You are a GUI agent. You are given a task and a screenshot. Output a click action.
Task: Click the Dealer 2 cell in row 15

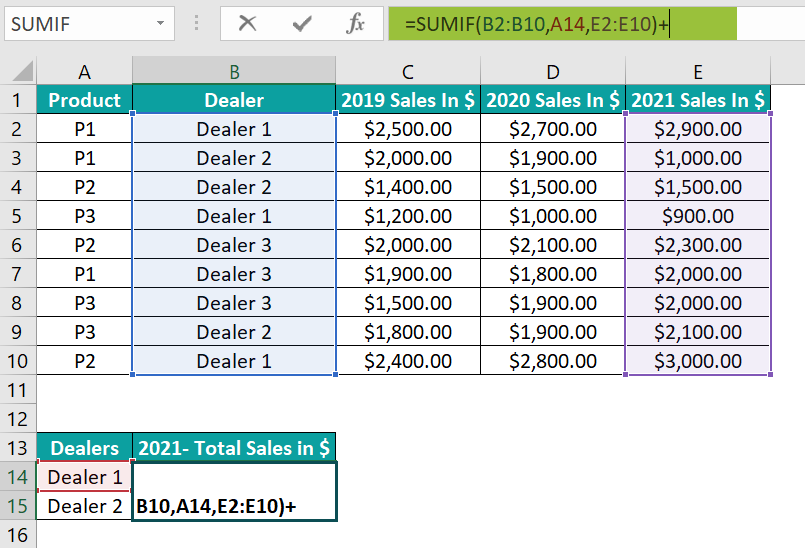[84, 506]
